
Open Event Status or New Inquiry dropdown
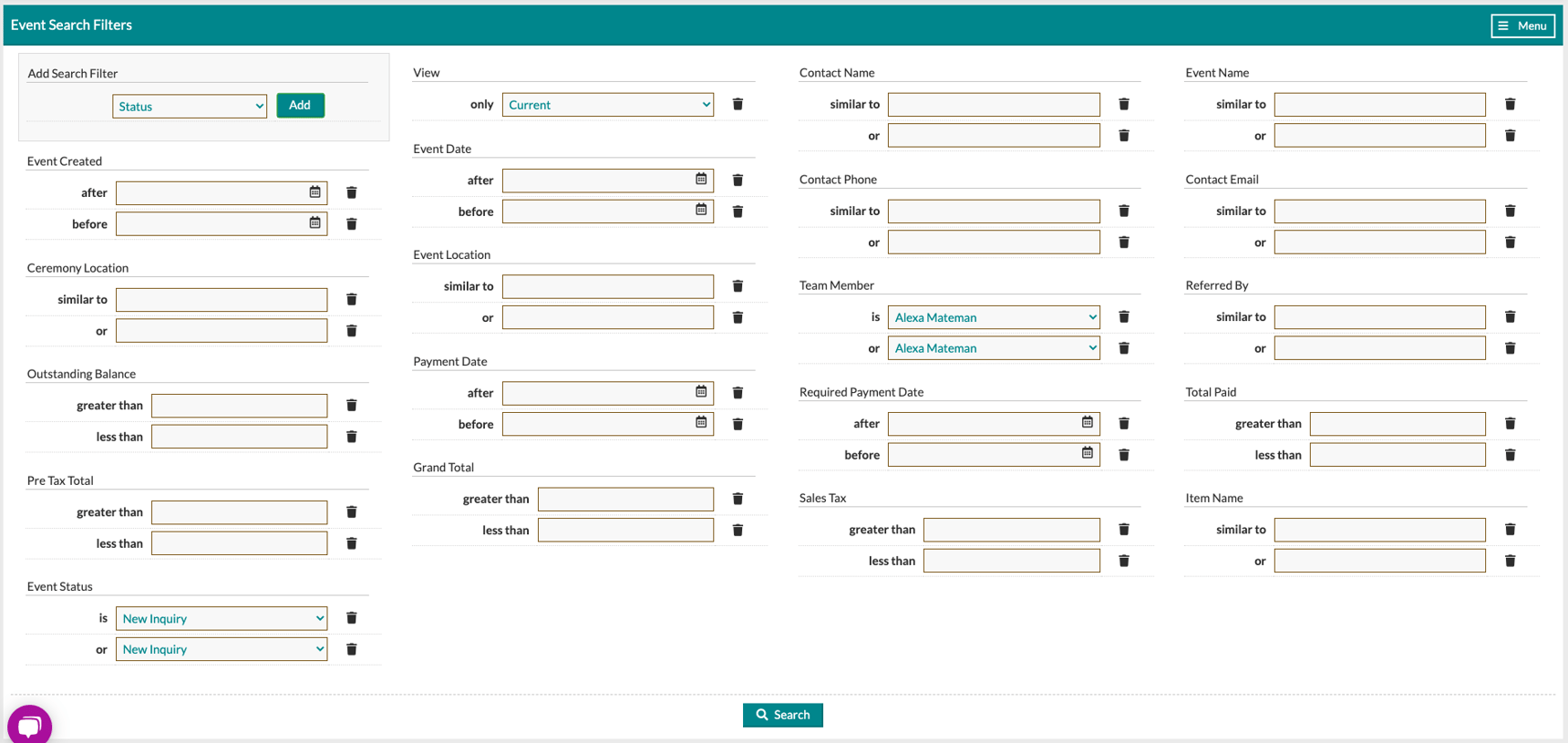[222, 649]
